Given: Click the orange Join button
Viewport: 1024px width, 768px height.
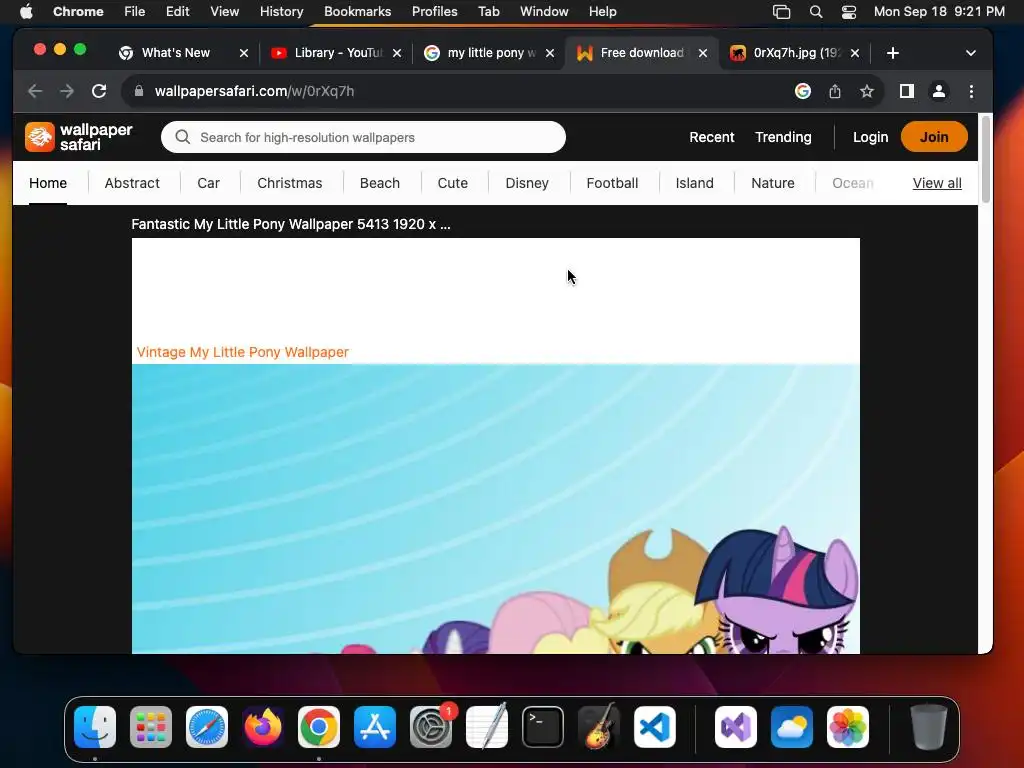Looking at the screenshot, I should [934, 137].
